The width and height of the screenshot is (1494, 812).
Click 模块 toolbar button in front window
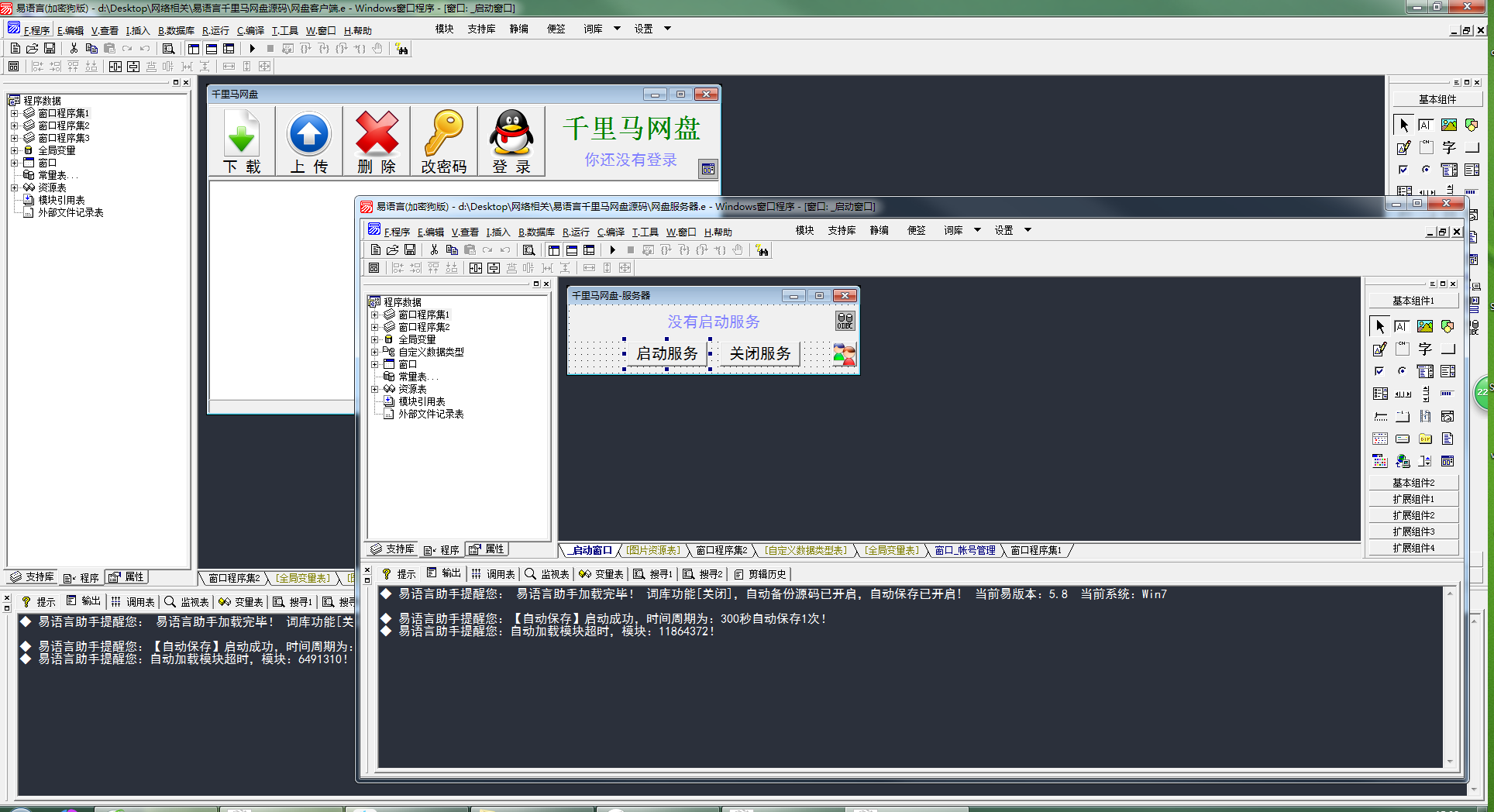pos(804,230)
